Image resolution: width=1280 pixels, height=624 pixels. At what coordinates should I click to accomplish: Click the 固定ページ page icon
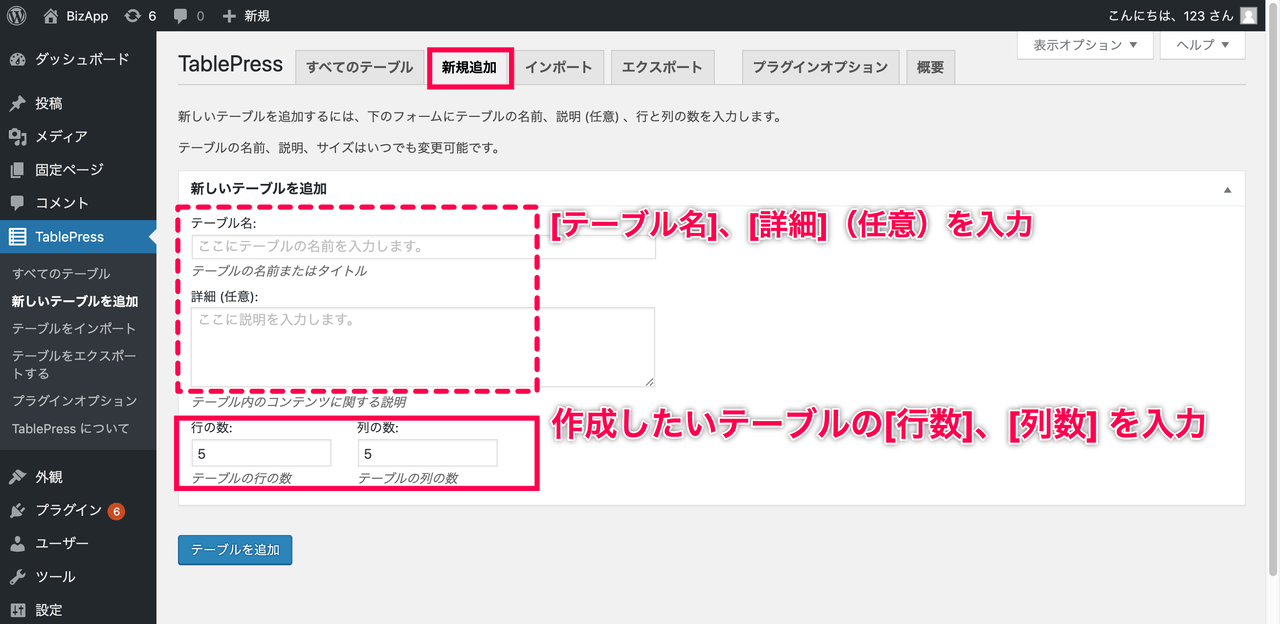(x=17, y=170)
